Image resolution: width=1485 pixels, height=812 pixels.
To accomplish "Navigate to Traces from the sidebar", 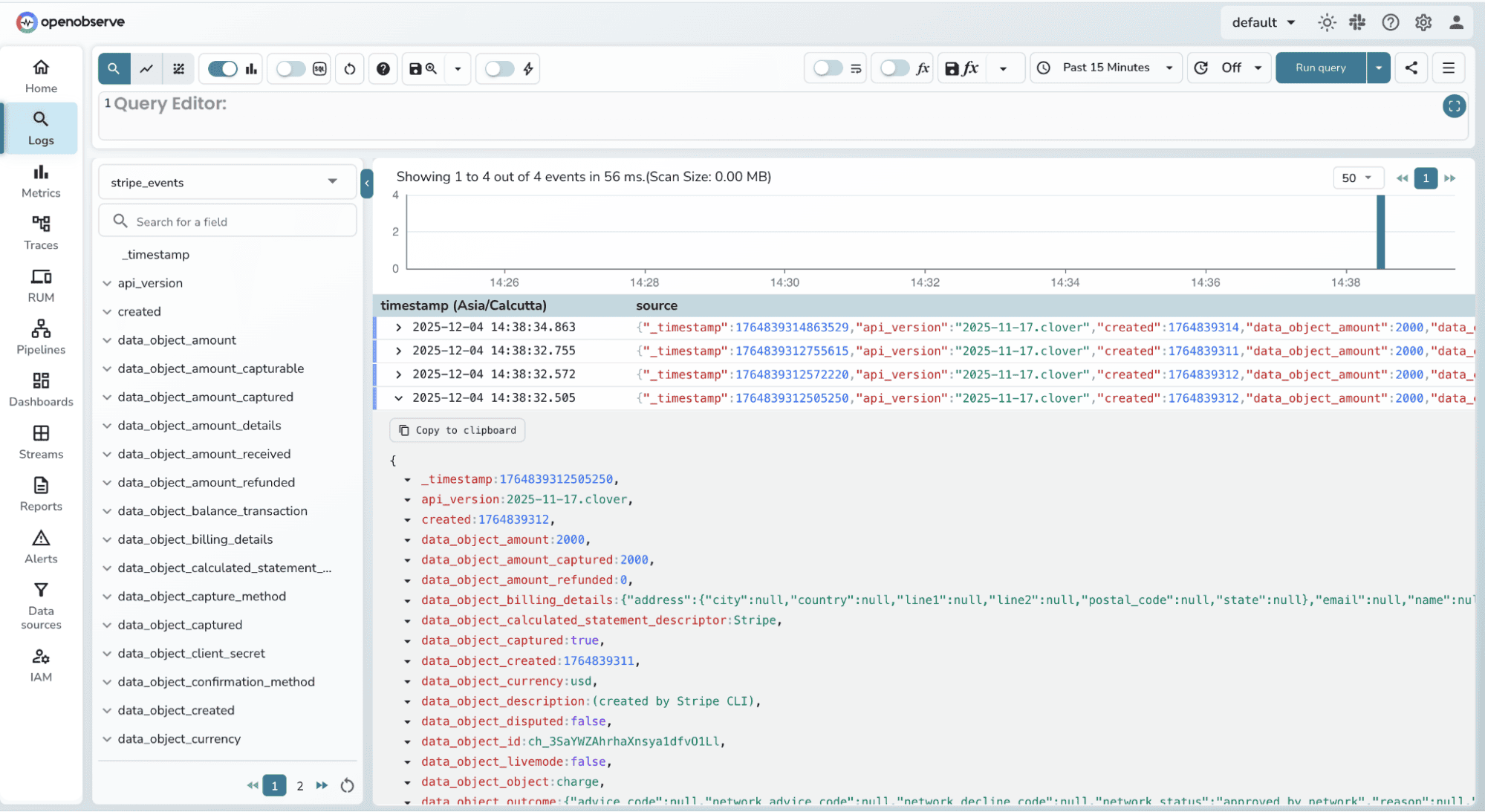I will click(41, 233).
